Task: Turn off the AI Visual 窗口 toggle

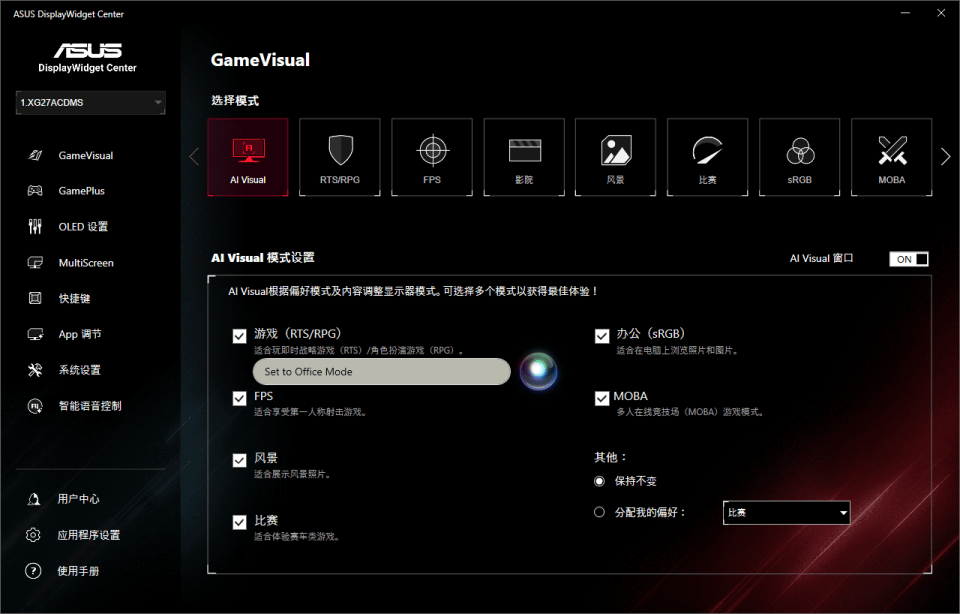Action: (909, 259)
